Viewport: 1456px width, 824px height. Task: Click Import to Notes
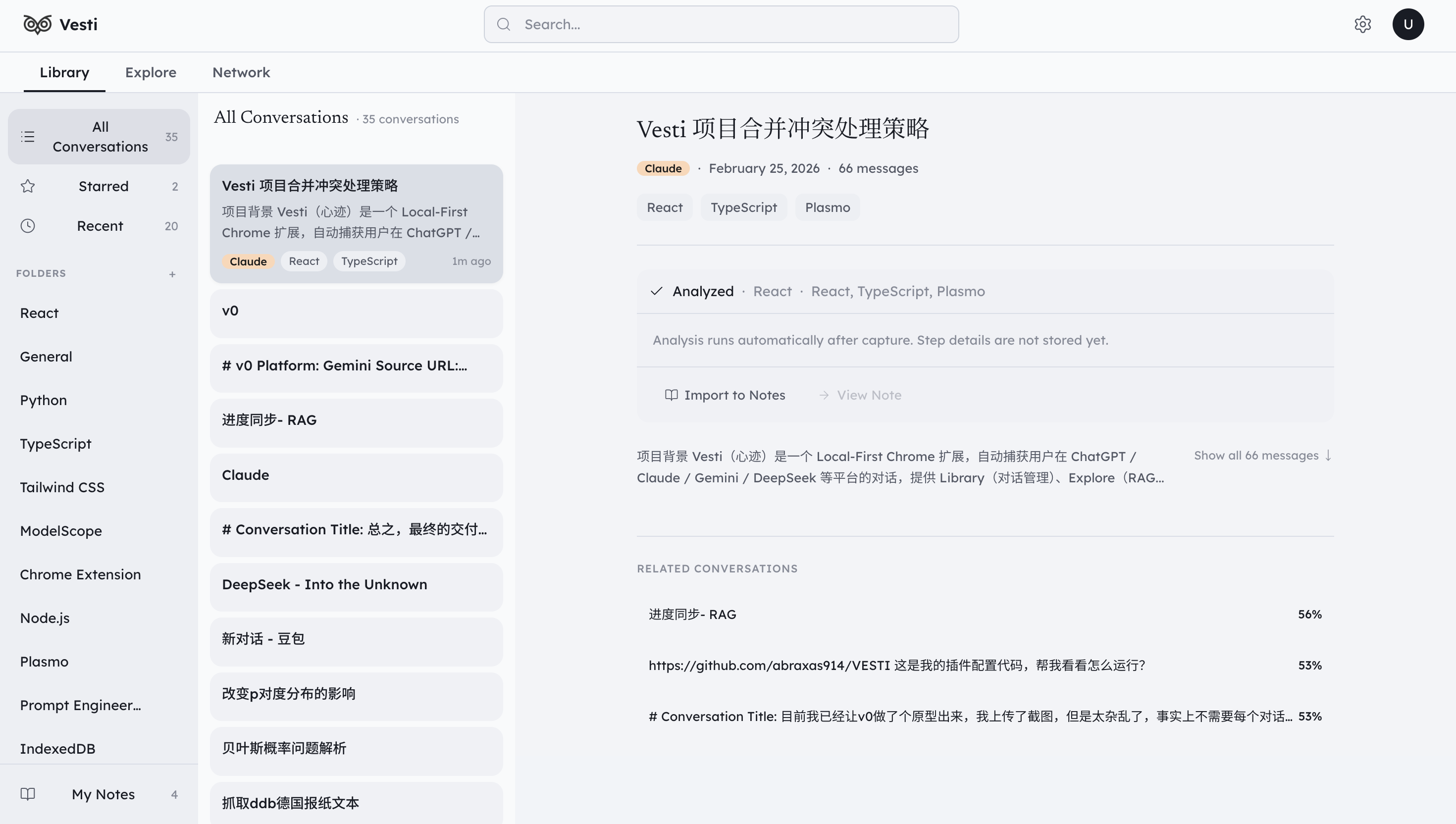coord(725,395)
